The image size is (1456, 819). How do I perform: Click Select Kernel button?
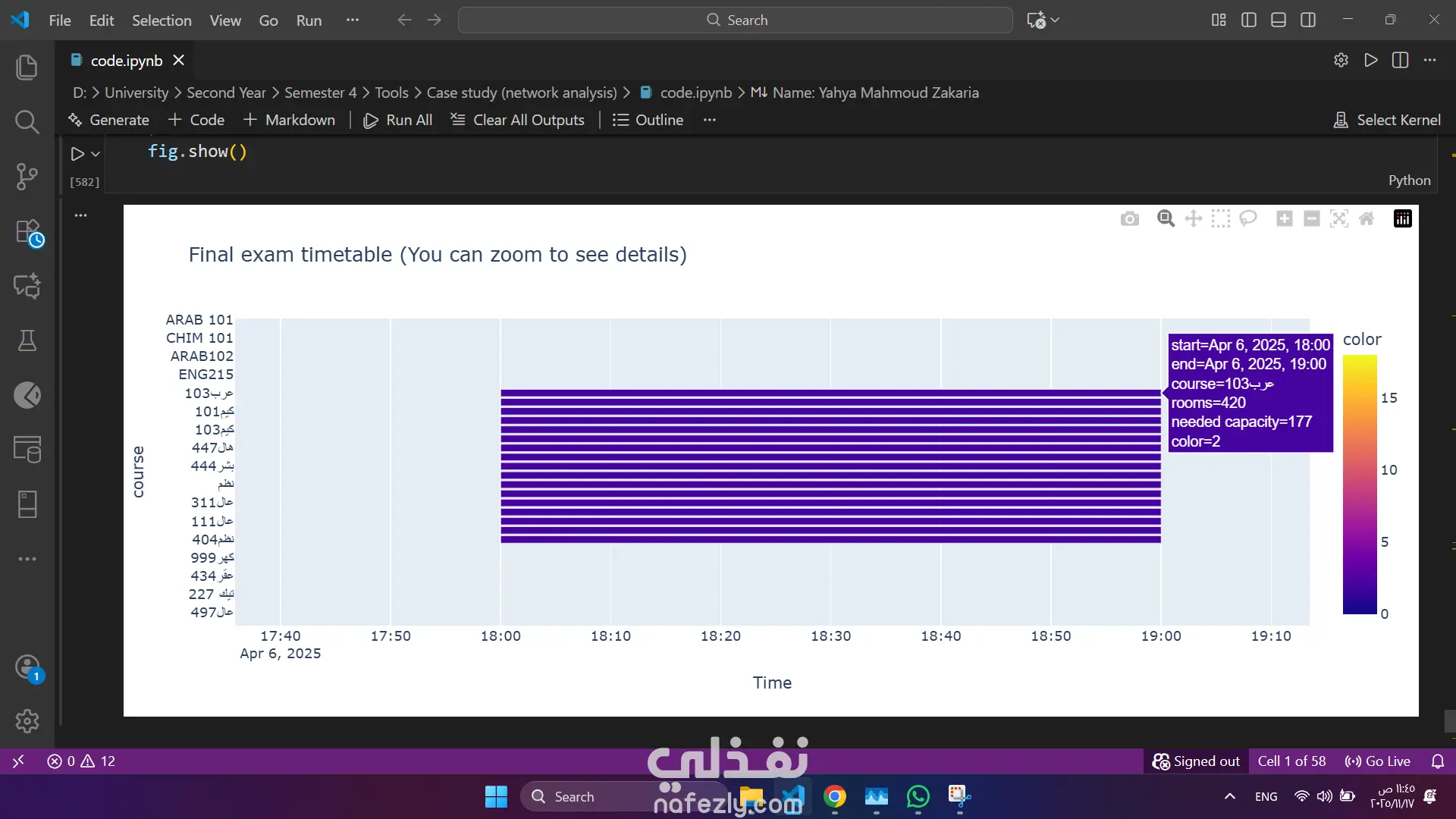1387,120
